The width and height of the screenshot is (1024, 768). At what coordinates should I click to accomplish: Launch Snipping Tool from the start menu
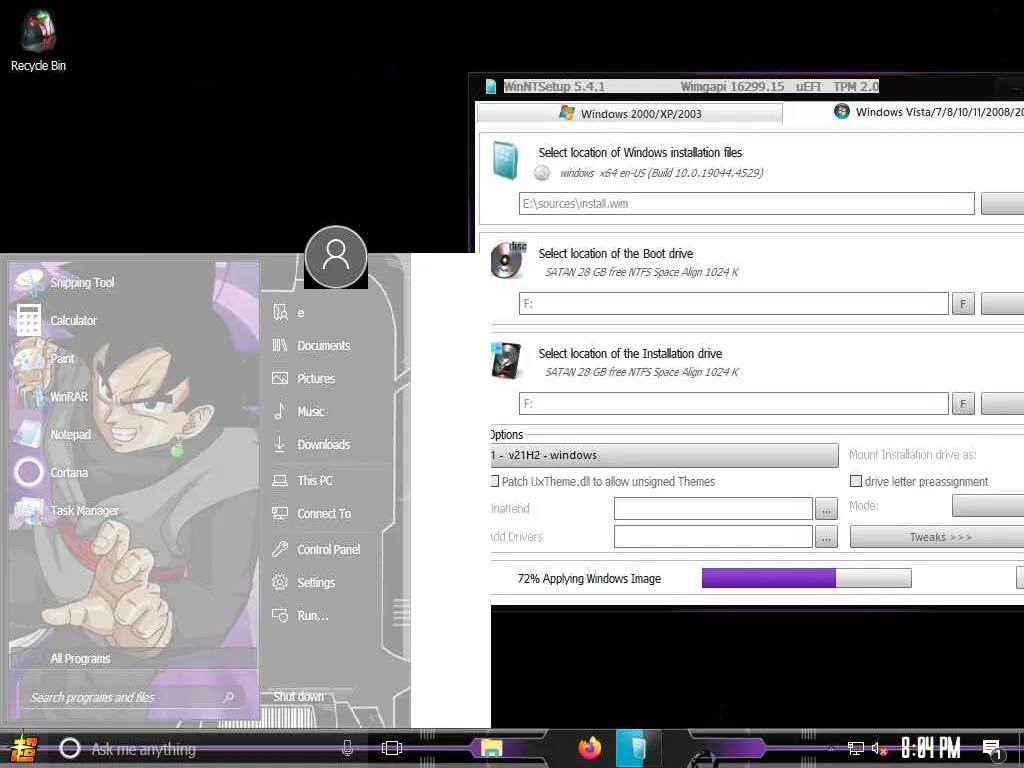coord(65,283)
